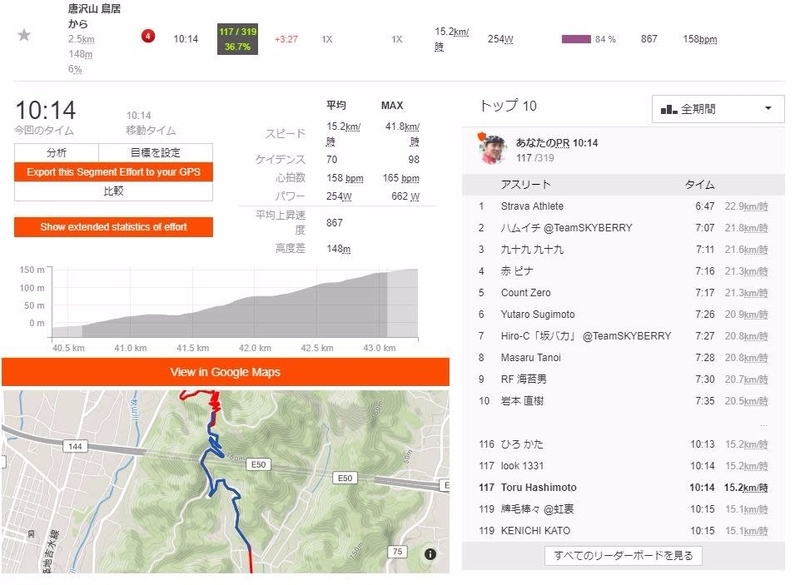Click the アスリート column header

pos(526,185)
